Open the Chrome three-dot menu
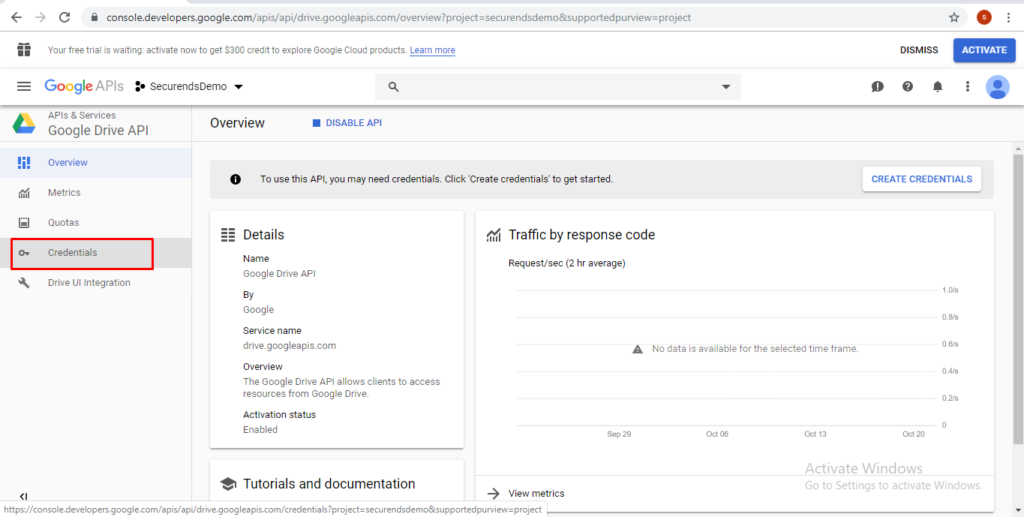 (x=1008, y=18)
